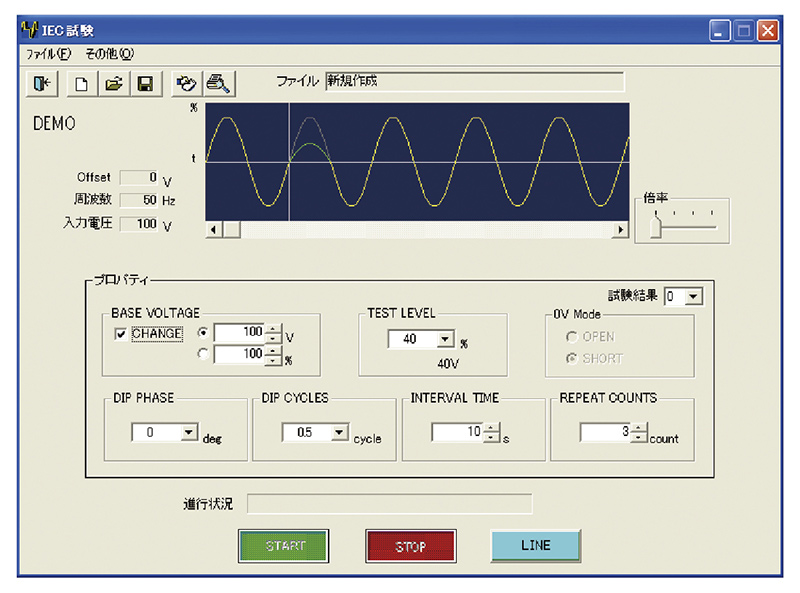Click the base voltage volts field

[240, 333]
